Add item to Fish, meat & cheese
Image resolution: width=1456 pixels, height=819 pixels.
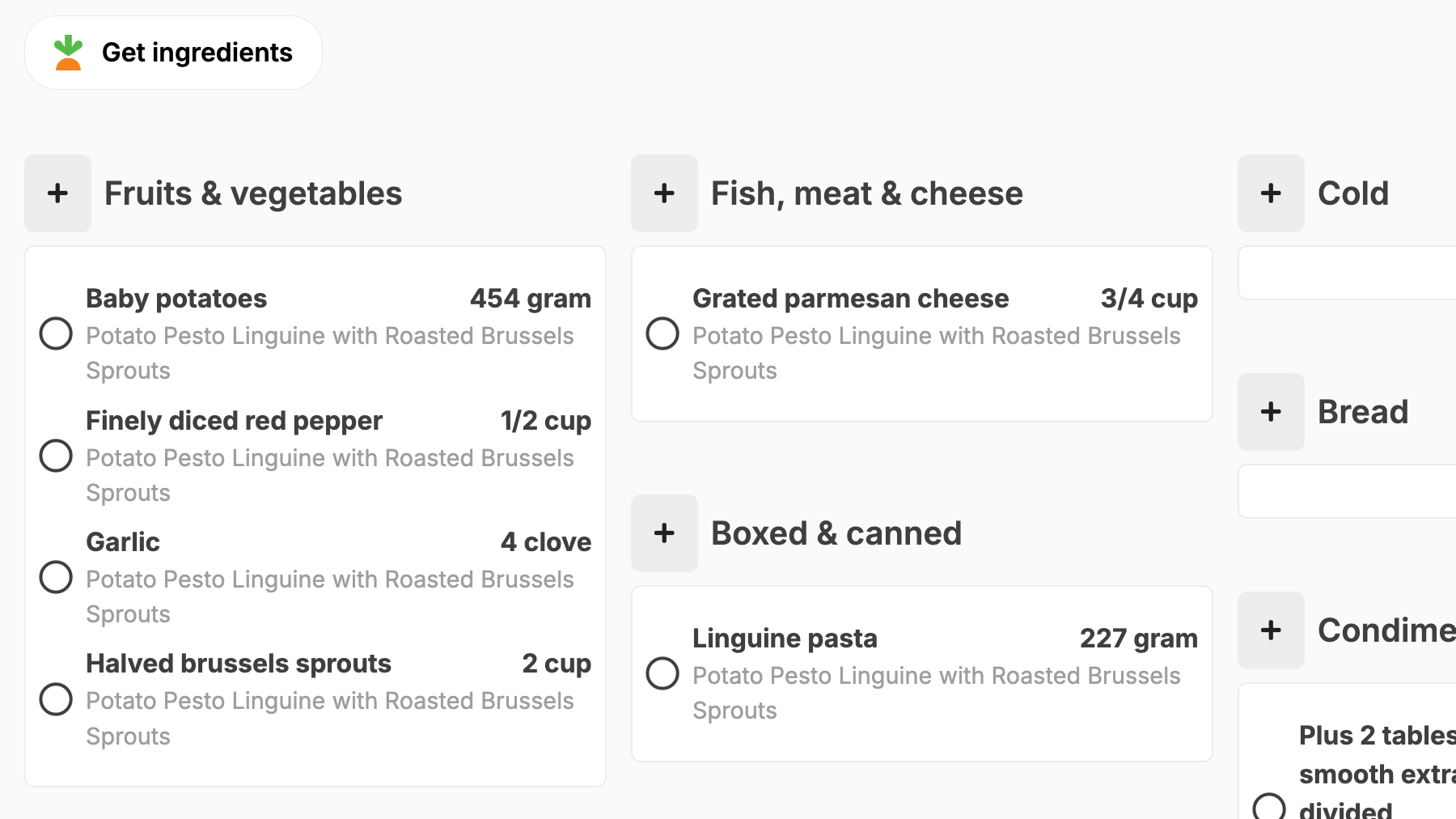pyautogui.click(x=664, y=193)
